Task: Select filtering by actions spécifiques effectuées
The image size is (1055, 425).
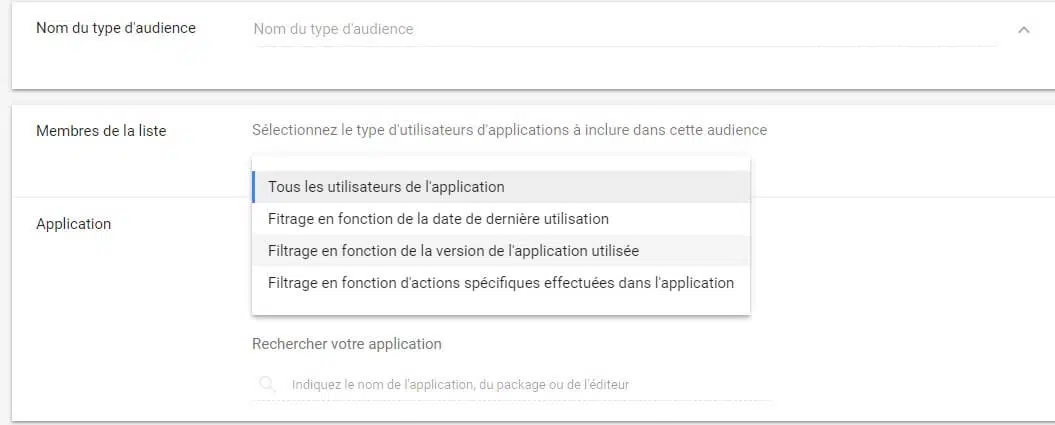Action: tap(500, 282)
